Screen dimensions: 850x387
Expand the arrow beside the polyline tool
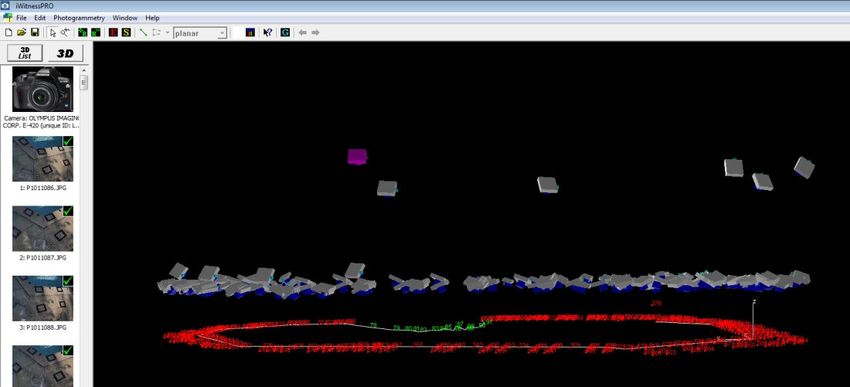168,33
